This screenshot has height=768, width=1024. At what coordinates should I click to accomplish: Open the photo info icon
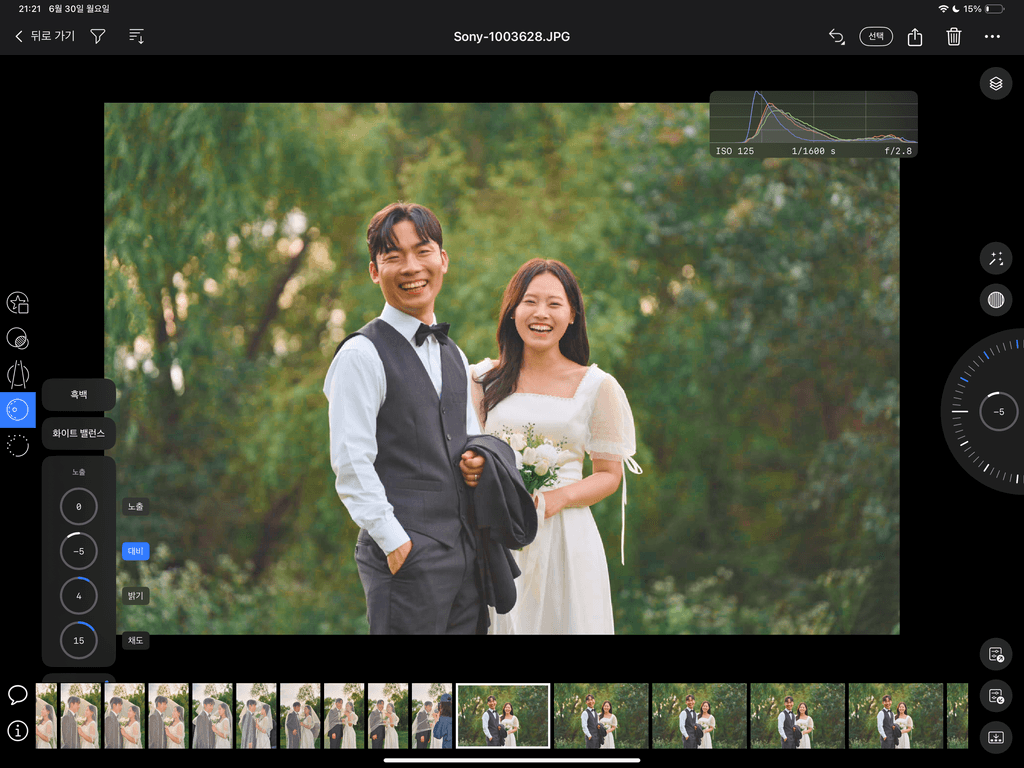[x=18, y=731]
